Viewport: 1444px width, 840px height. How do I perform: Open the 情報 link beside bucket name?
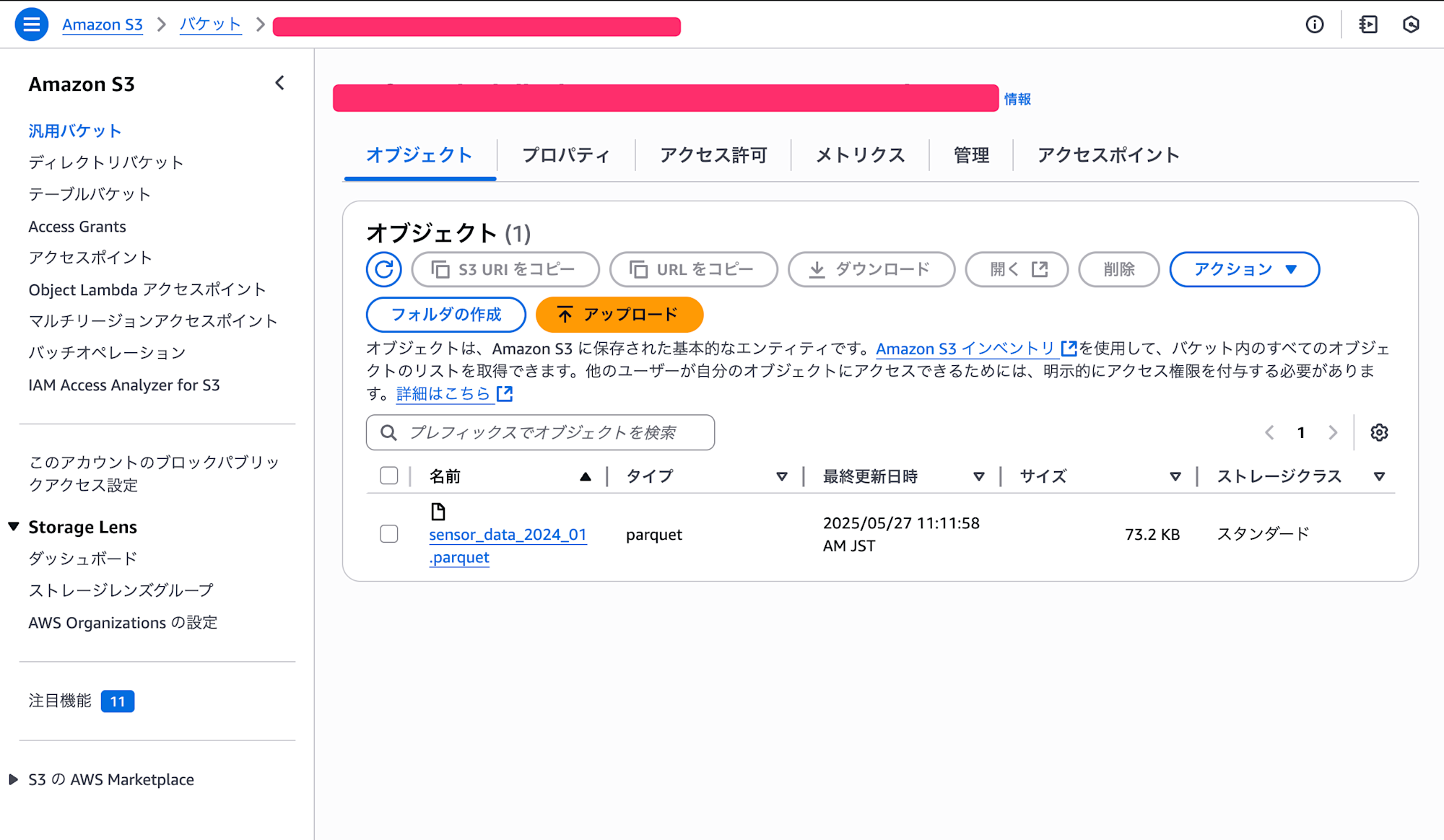[x=1017, y=99]
